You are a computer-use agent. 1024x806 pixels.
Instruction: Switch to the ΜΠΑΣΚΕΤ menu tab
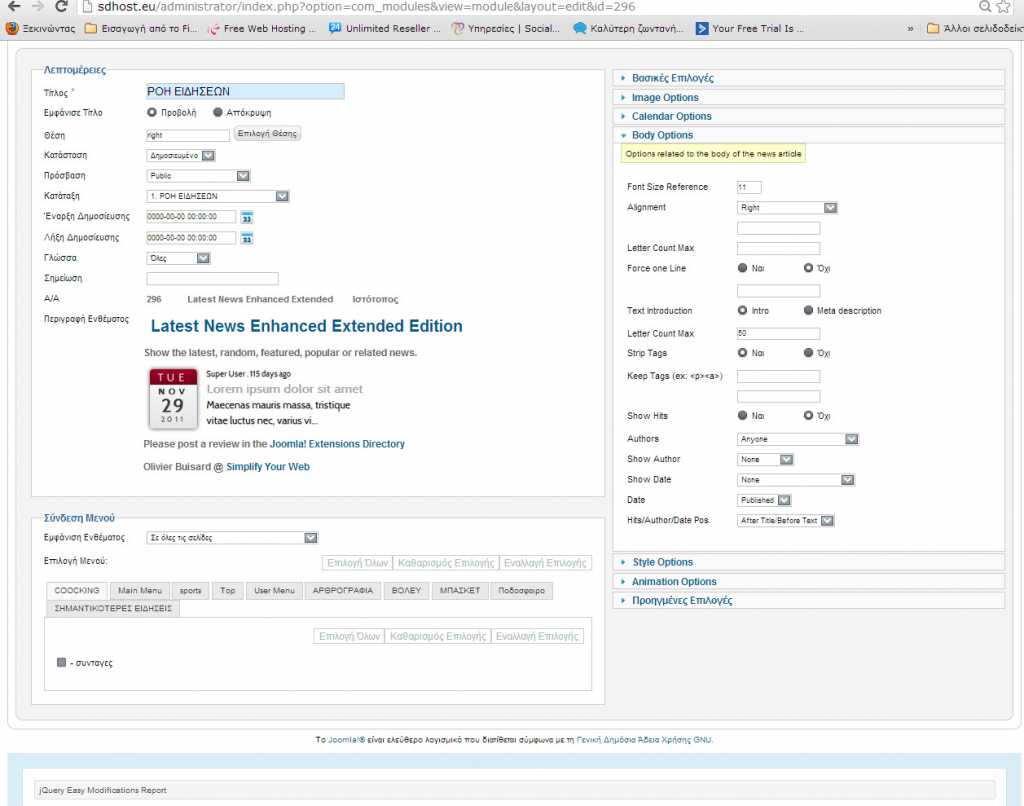coord(460,591)
